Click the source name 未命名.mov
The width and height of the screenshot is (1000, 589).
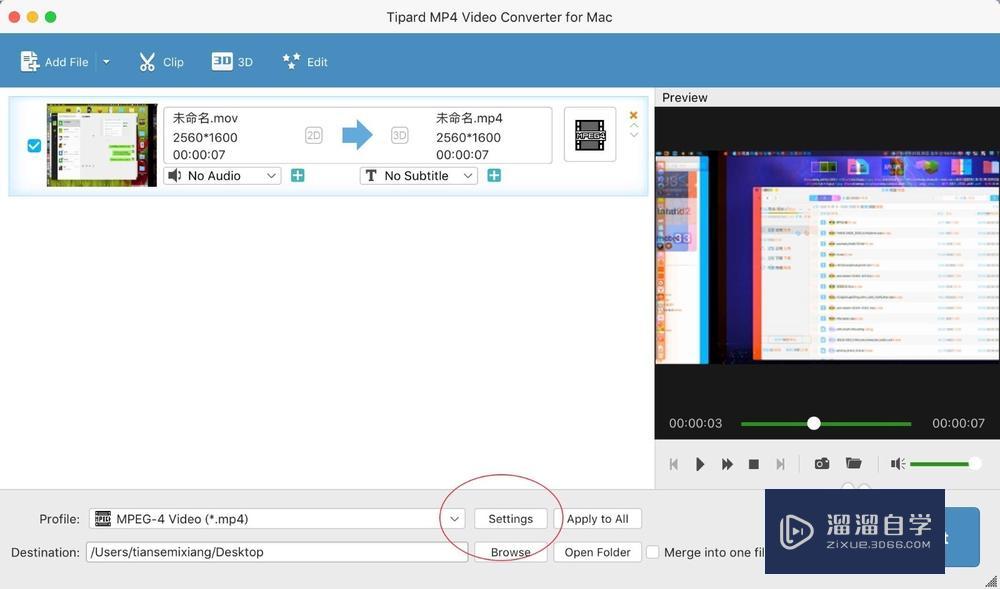click(x=205, y=118)
